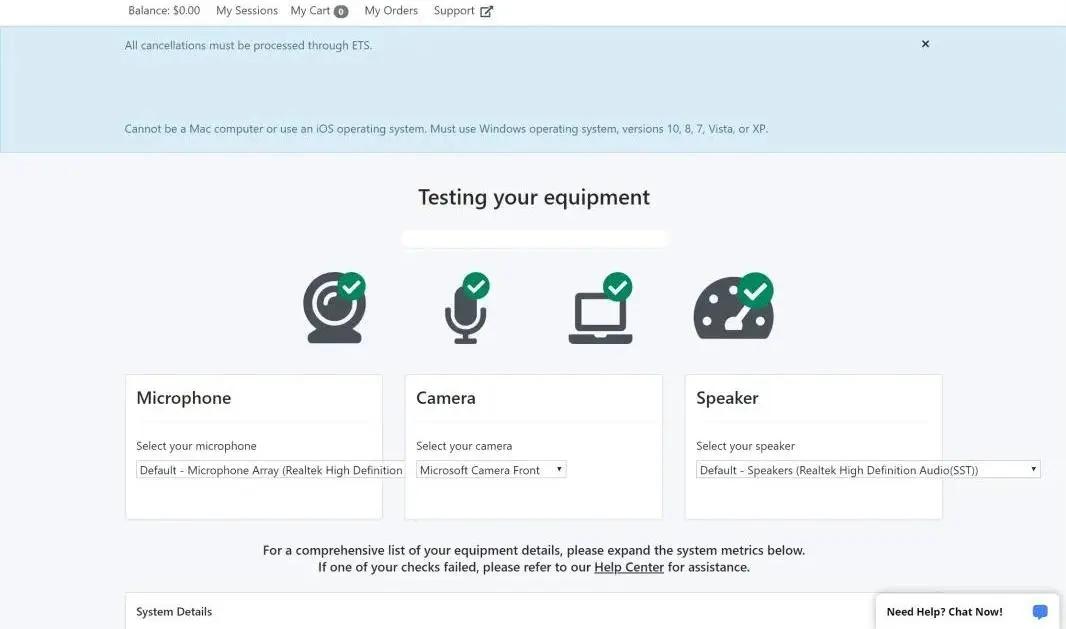
Task: Click the external link icon beside Support
Action: point(487,12)
